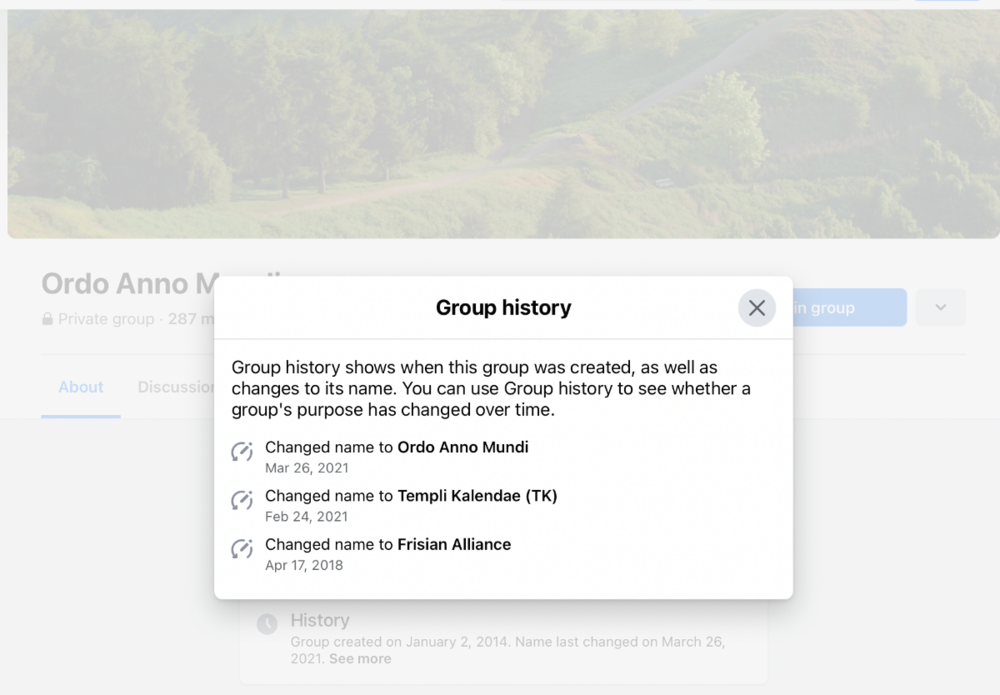Switch to the About tab
This screenshot has width=1000, height=695.
[81, 387]
